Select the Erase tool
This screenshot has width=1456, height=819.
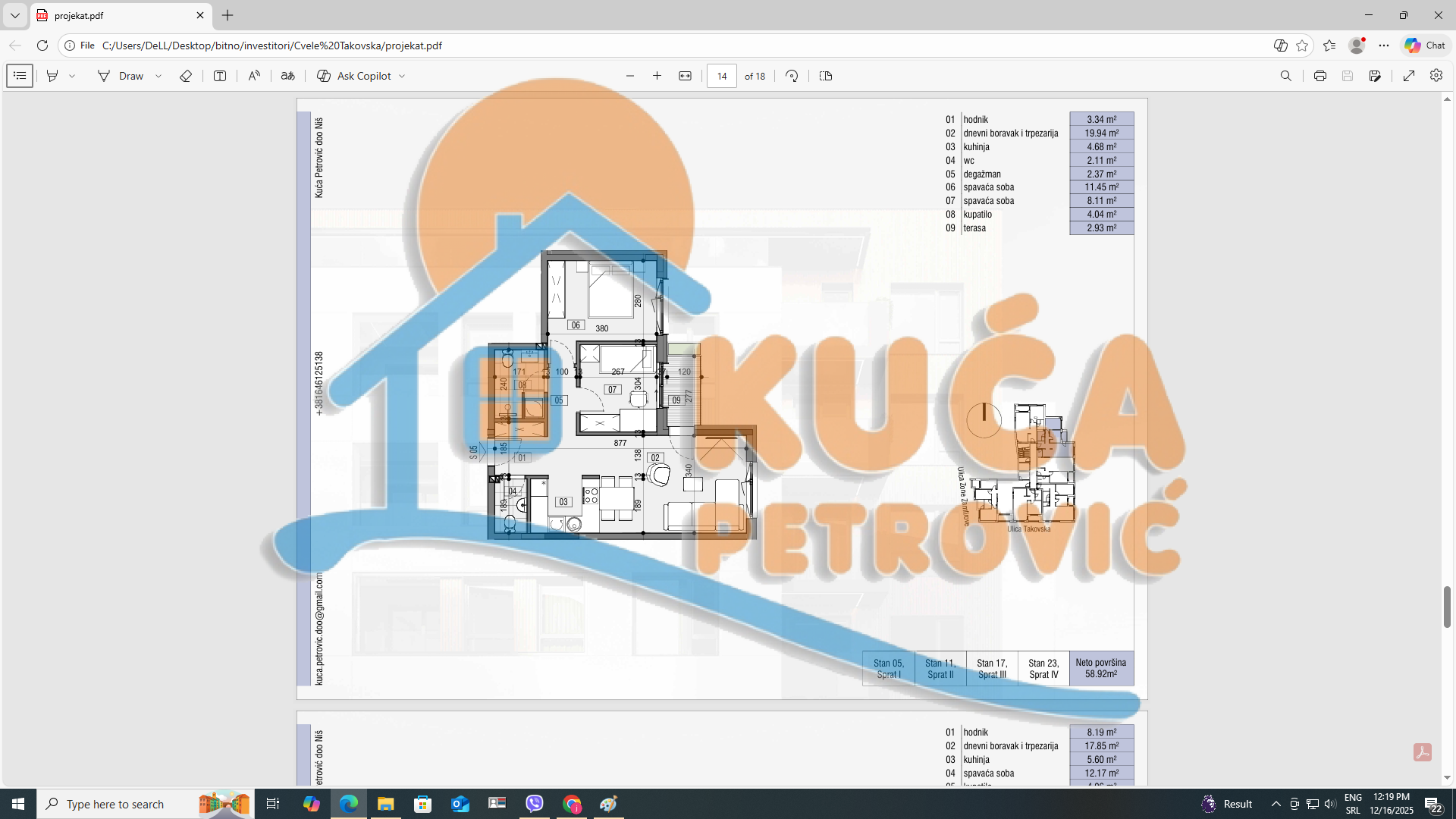pos(186,76)
